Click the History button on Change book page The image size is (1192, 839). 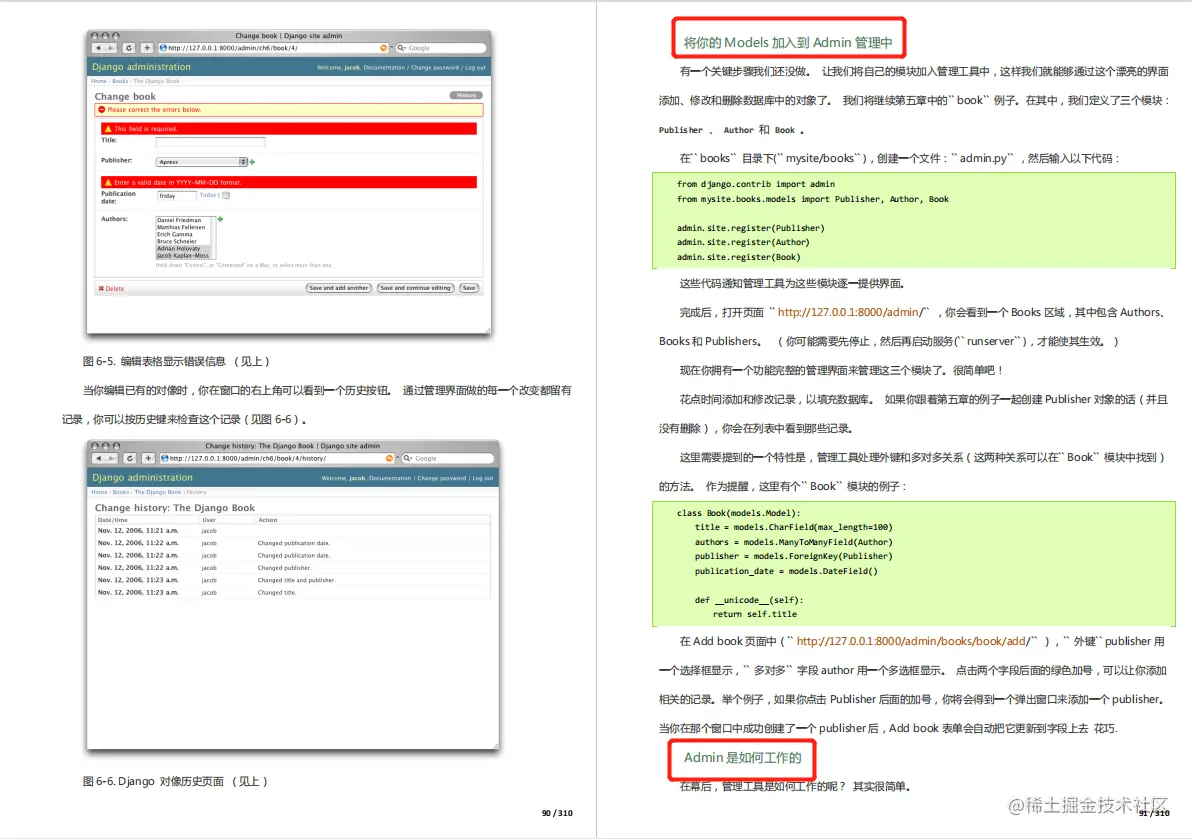466,95
